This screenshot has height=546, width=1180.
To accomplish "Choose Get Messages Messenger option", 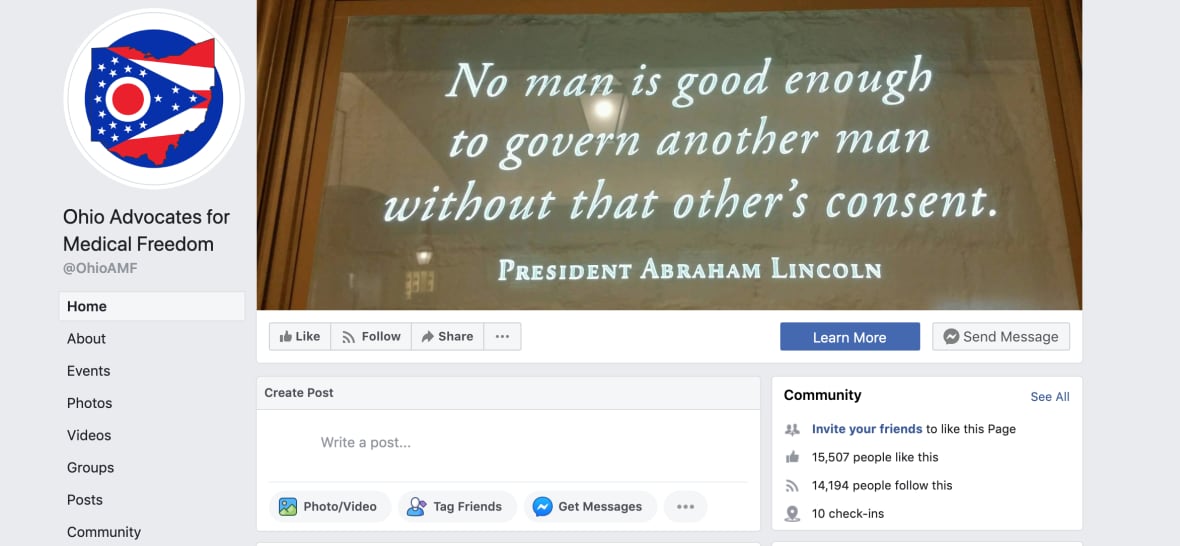I will click(590, 507).
